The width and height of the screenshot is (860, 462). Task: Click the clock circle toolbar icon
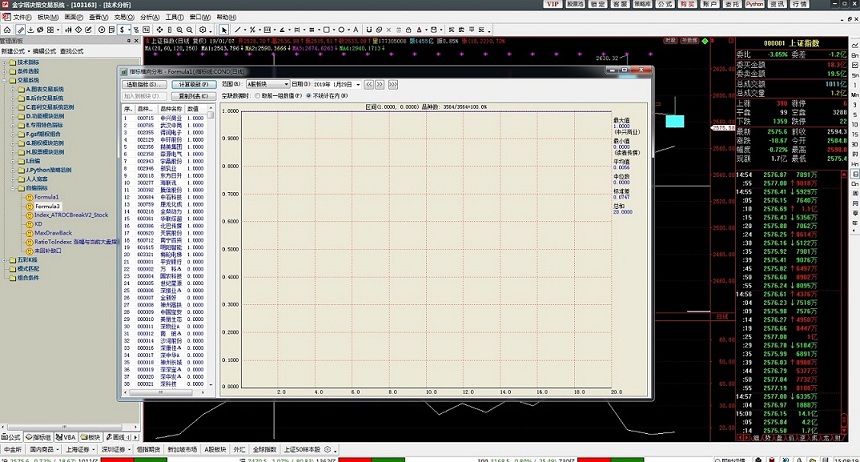point(101,29)
